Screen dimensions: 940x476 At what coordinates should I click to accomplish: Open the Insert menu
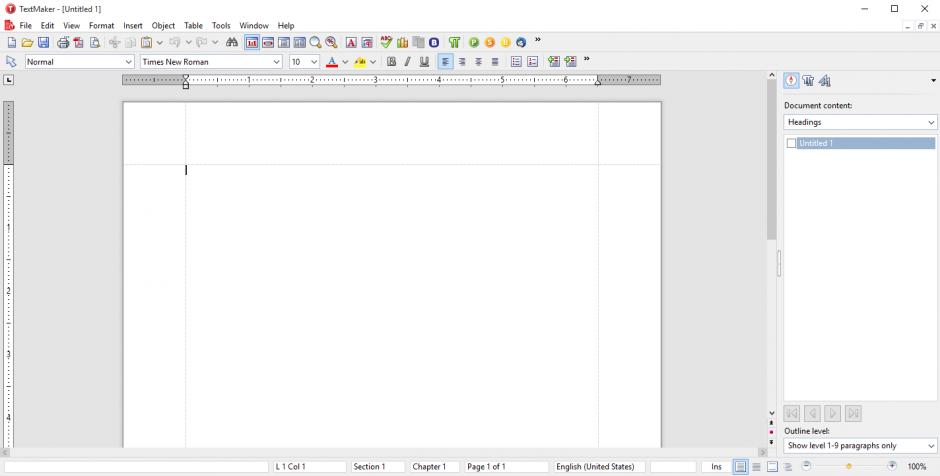point(133,26)
